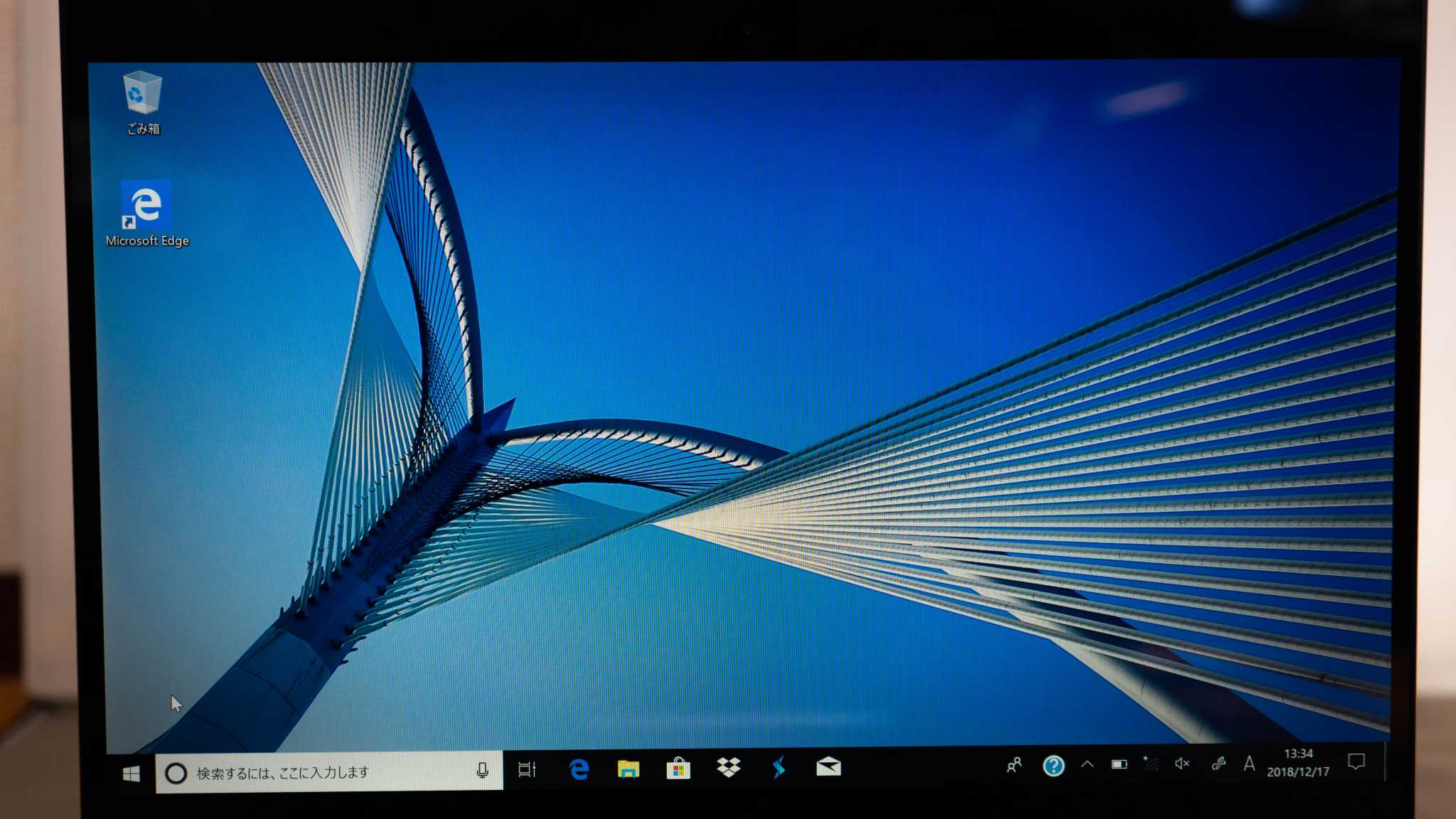Open Microsoft Store from the taskbar
The image size is (1456, 819).
678,768
